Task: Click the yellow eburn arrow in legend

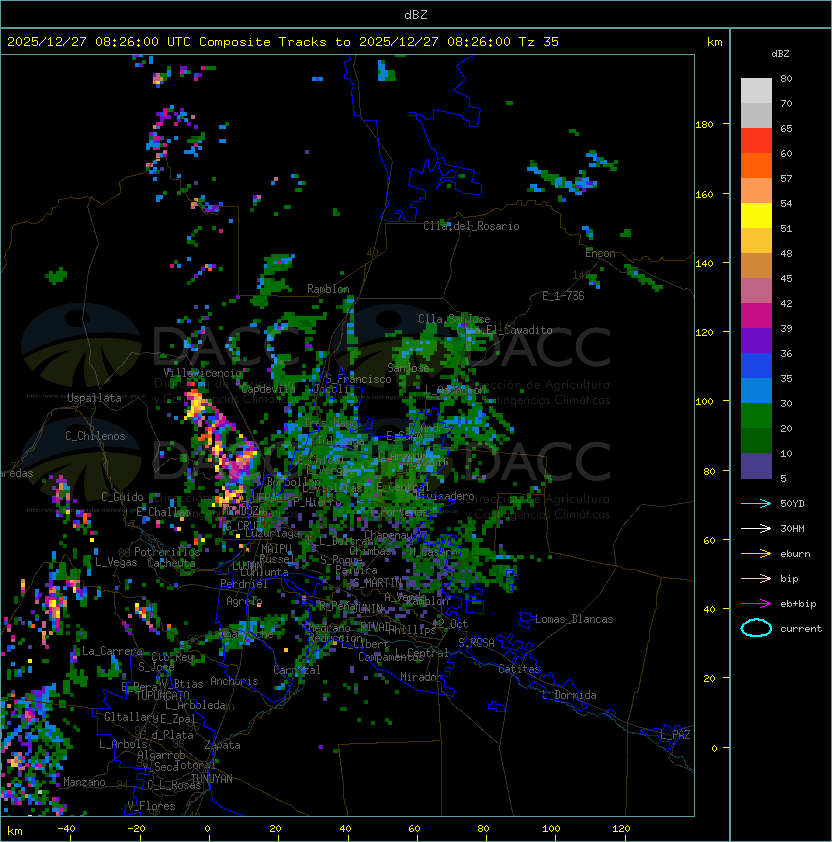Action: pos(756,554)
